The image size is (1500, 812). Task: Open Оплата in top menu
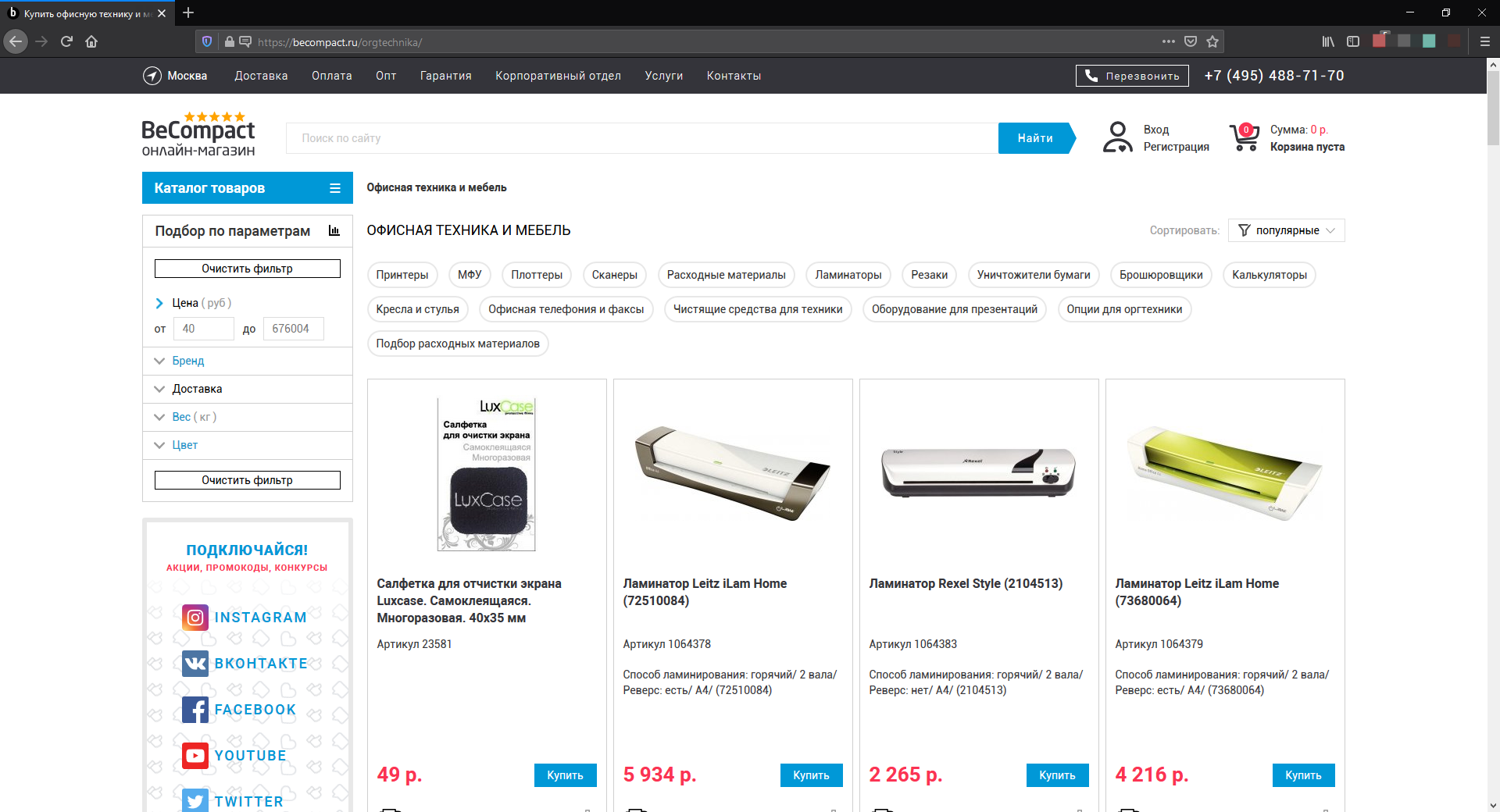tap(331, 76)
